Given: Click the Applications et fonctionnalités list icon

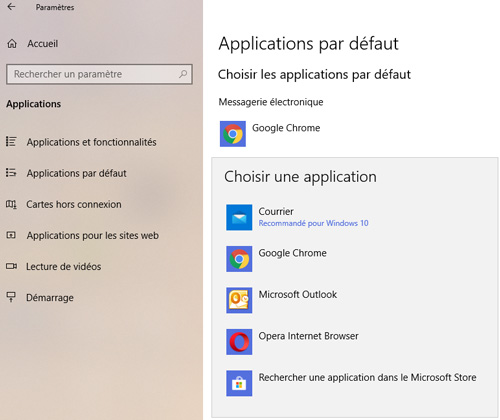Looking at the screenshot, I should tap(11, 142).
